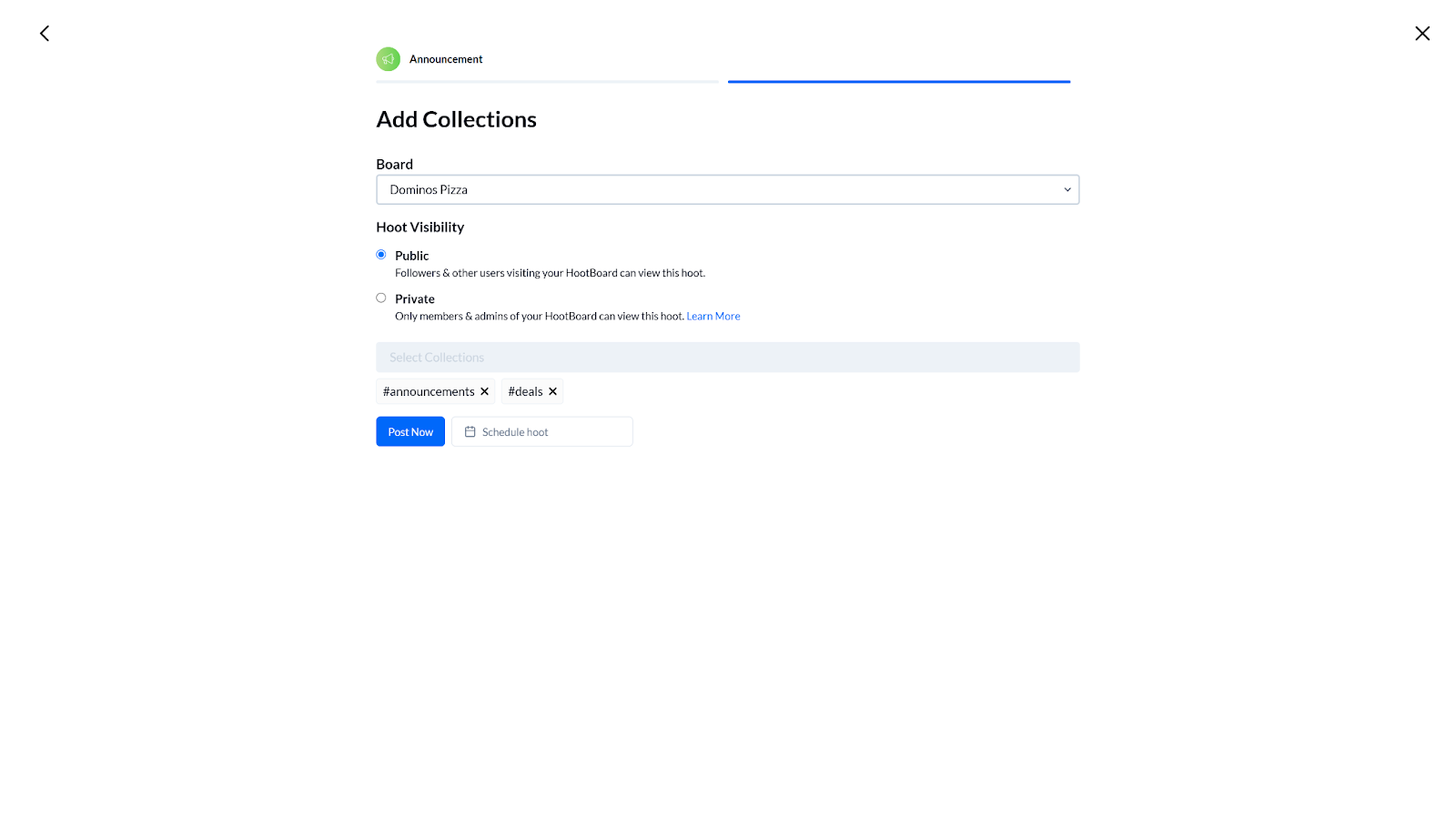Open the Learn More link
The height and width of the screenshot is (819, 1456).
[x=713, y=316]
